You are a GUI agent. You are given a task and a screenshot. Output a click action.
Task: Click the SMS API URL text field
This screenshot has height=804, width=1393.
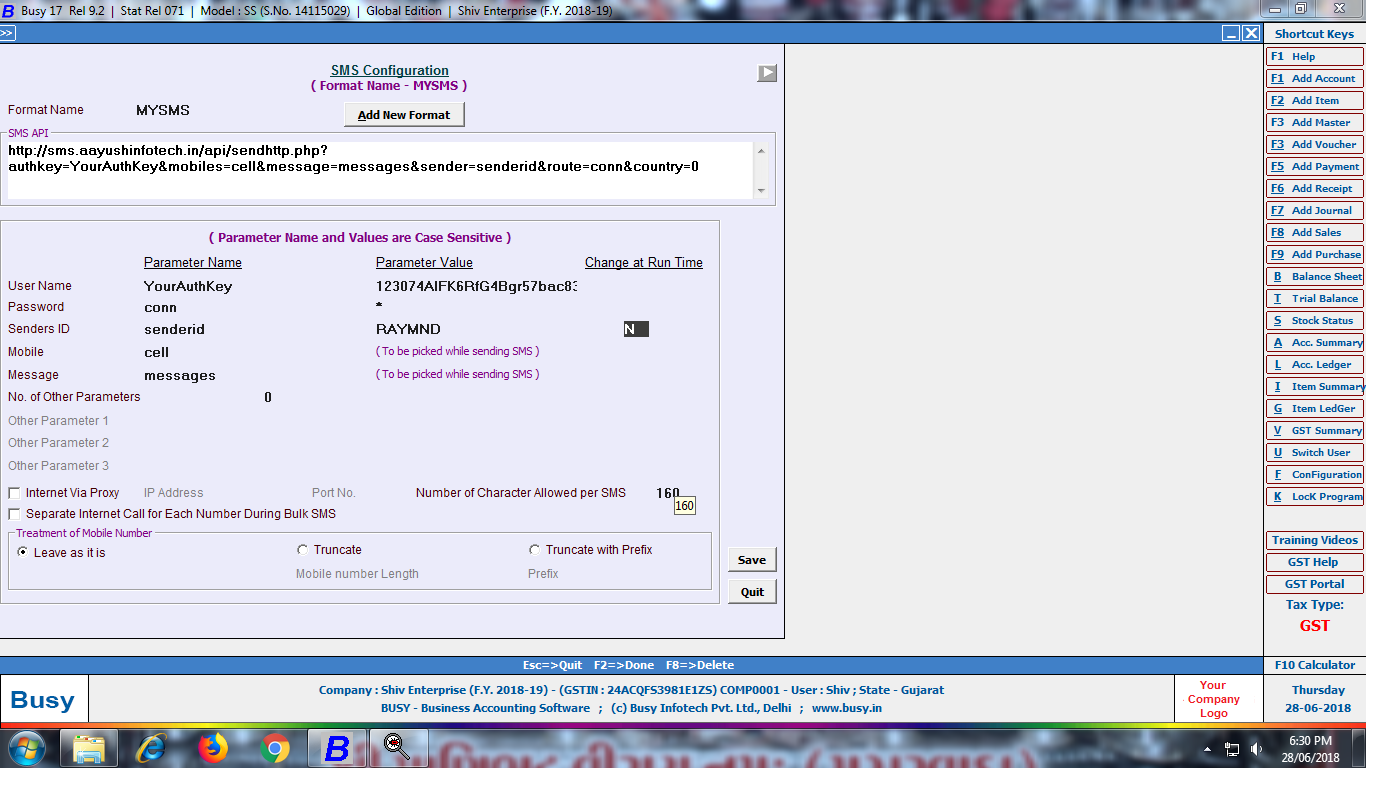pyautogui.click(x=381, y=170)
